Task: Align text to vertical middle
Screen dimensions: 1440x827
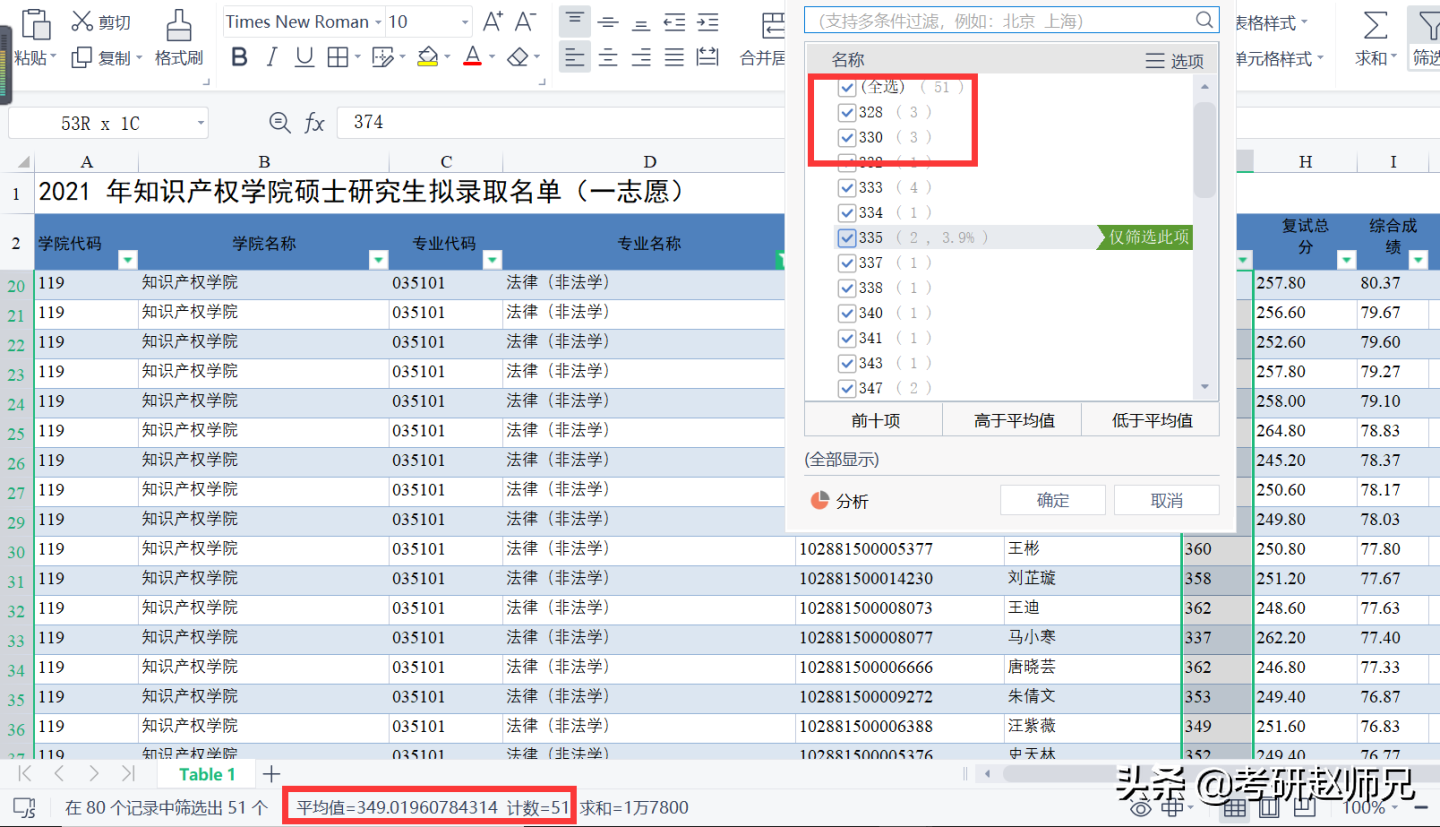Action: (608, 21)
